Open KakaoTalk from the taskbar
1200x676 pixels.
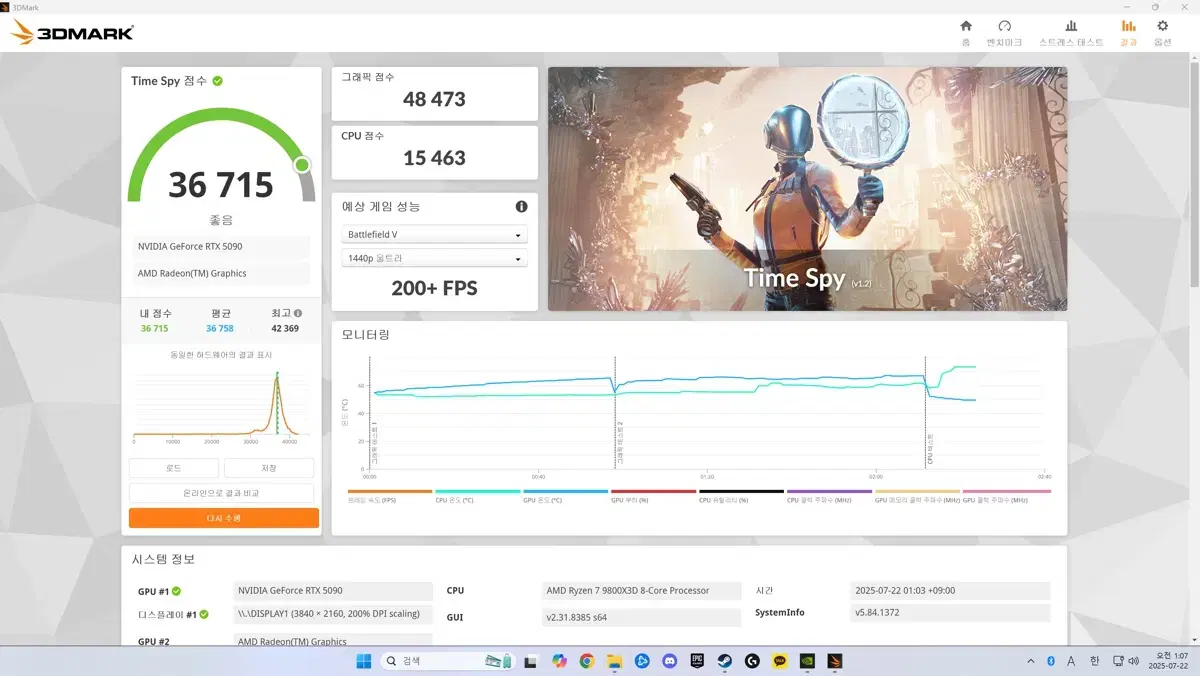click(x=780, y=661)
